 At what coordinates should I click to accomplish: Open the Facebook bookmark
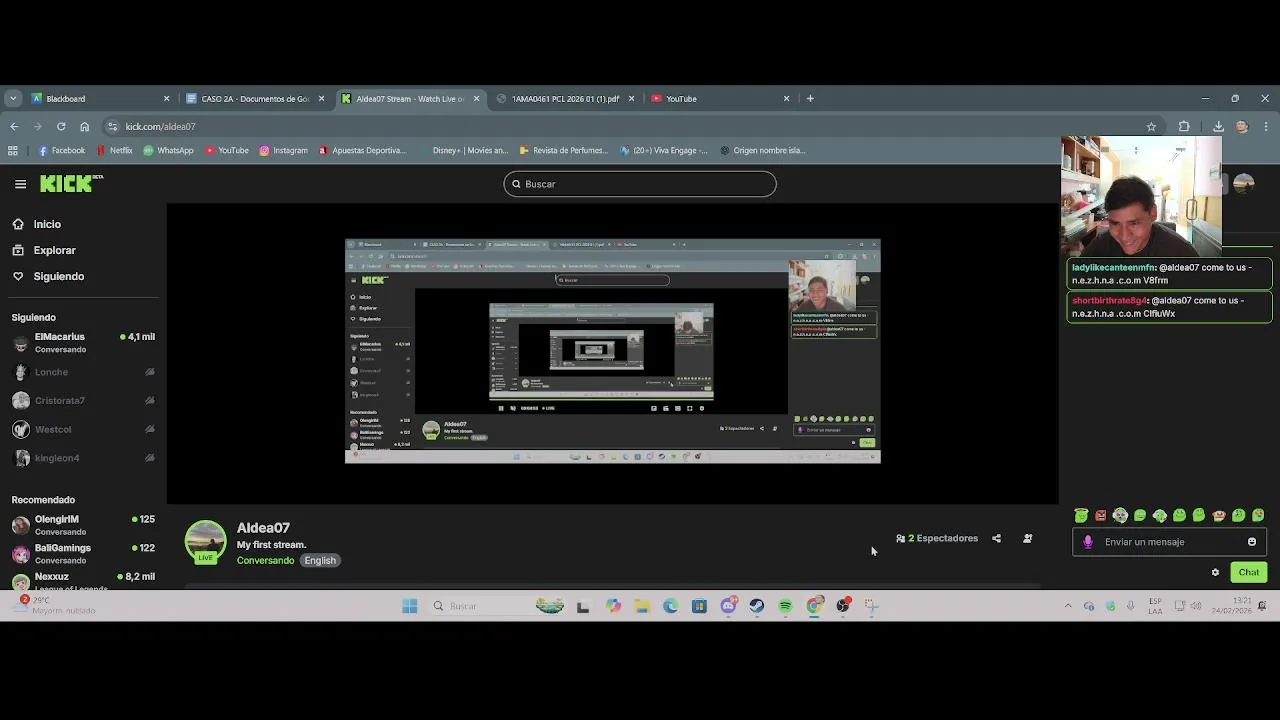pos(61,150)
